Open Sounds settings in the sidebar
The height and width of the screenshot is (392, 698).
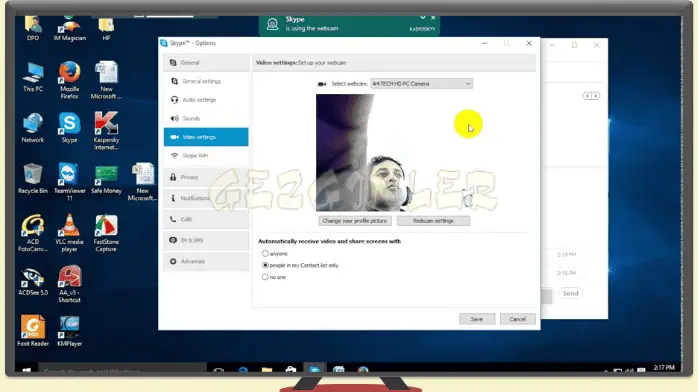click(206, 118)
